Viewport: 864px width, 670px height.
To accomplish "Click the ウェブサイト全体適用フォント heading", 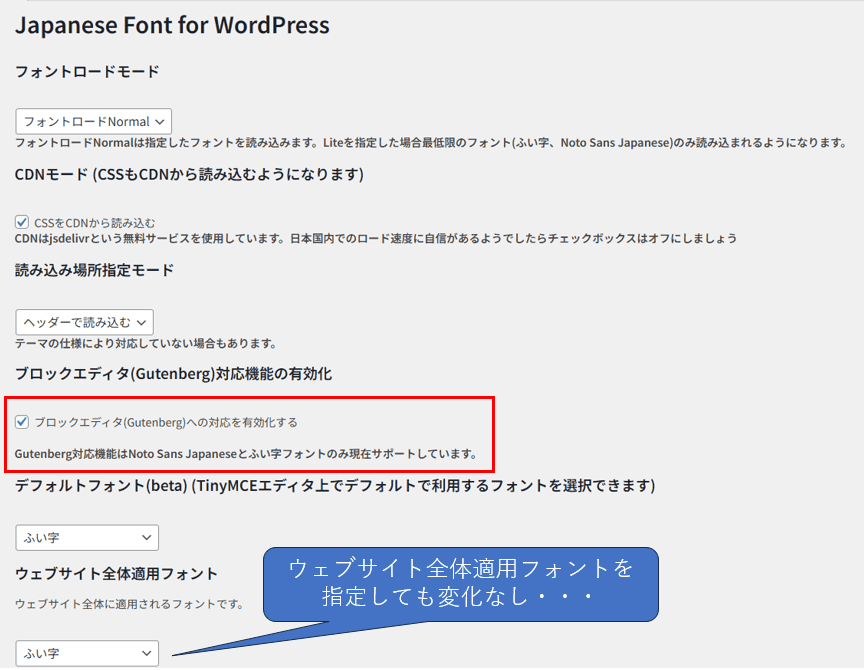I will (116, 574).
